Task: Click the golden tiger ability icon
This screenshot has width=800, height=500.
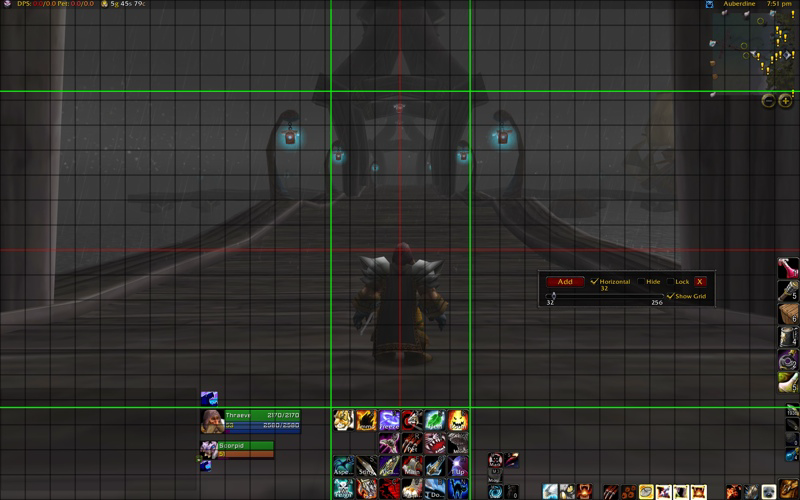Action: (343, 420)
